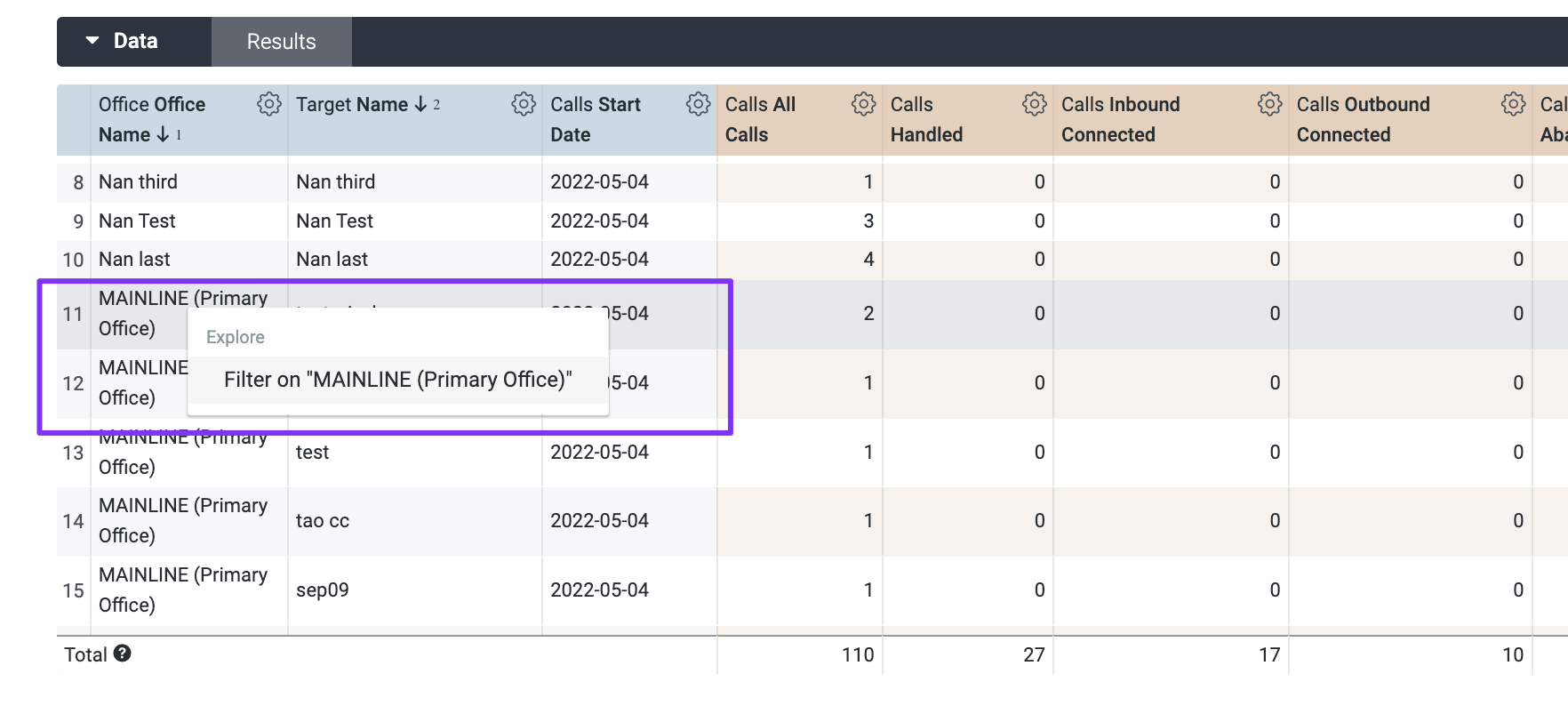1568x722 pixels.
Task: Click Office Name cell "Nan Test"
Action: (x=137, y=221)
